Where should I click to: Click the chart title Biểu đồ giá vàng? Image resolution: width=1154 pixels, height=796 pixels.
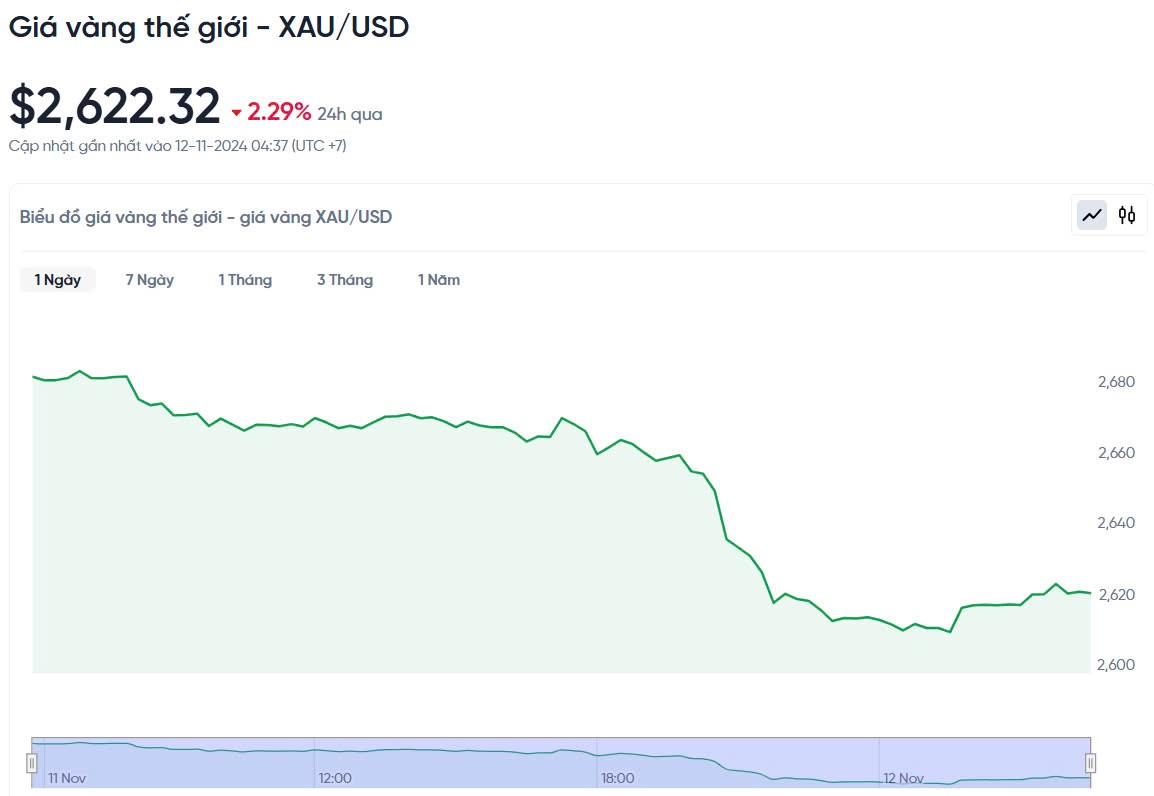click(x=206, y=217)
